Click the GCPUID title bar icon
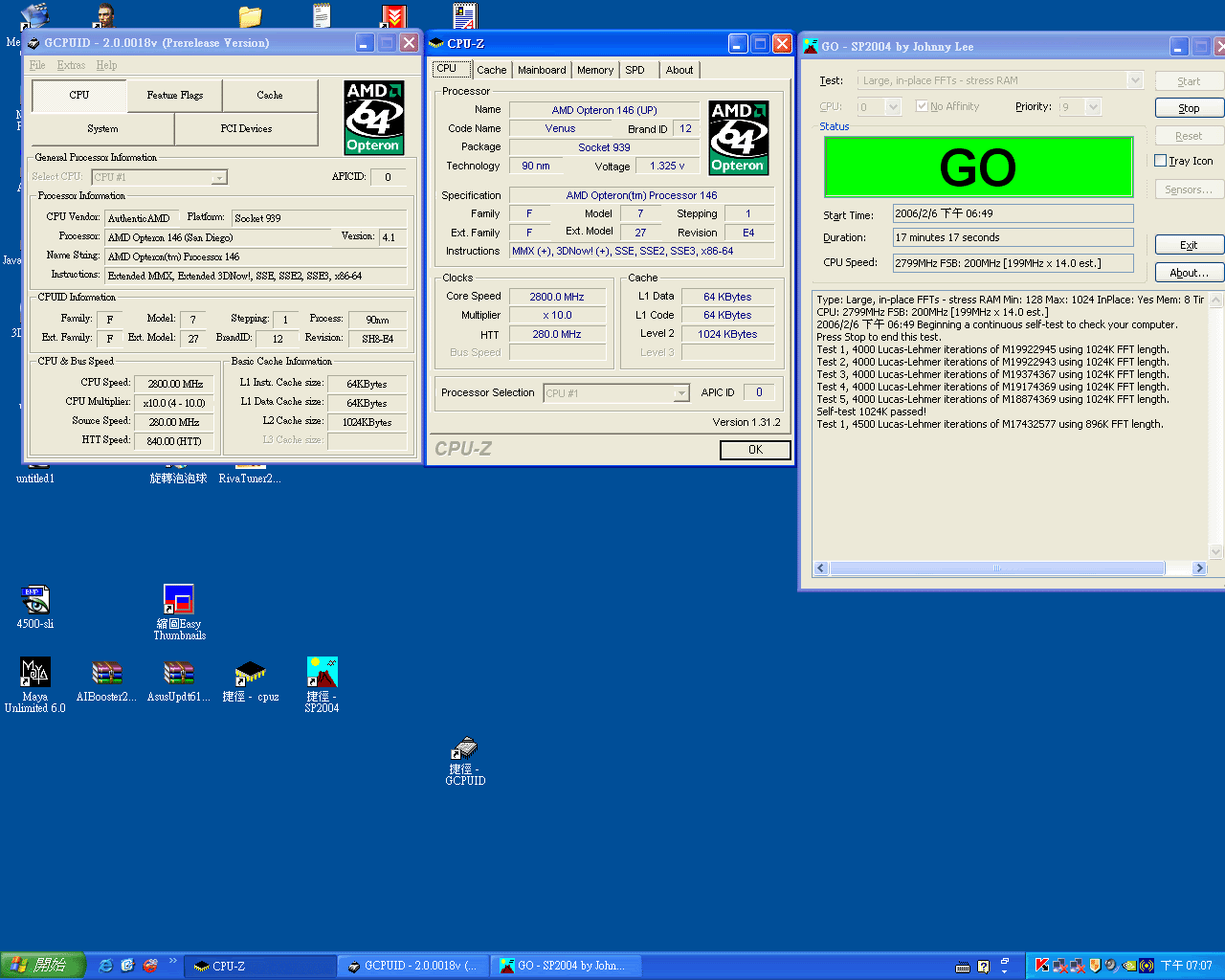The image size is (1225, 980). point(33,43)
